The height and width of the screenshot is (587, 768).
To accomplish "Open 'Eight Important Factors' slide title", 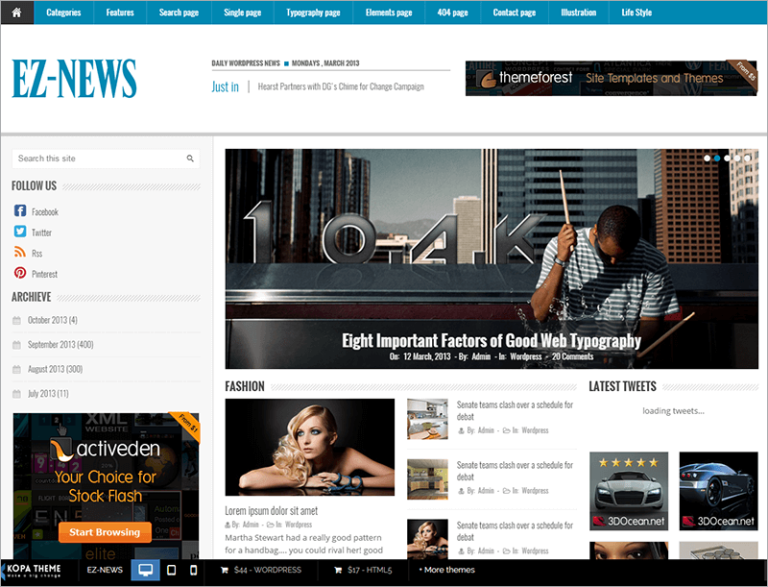I will tap(491, 341).
